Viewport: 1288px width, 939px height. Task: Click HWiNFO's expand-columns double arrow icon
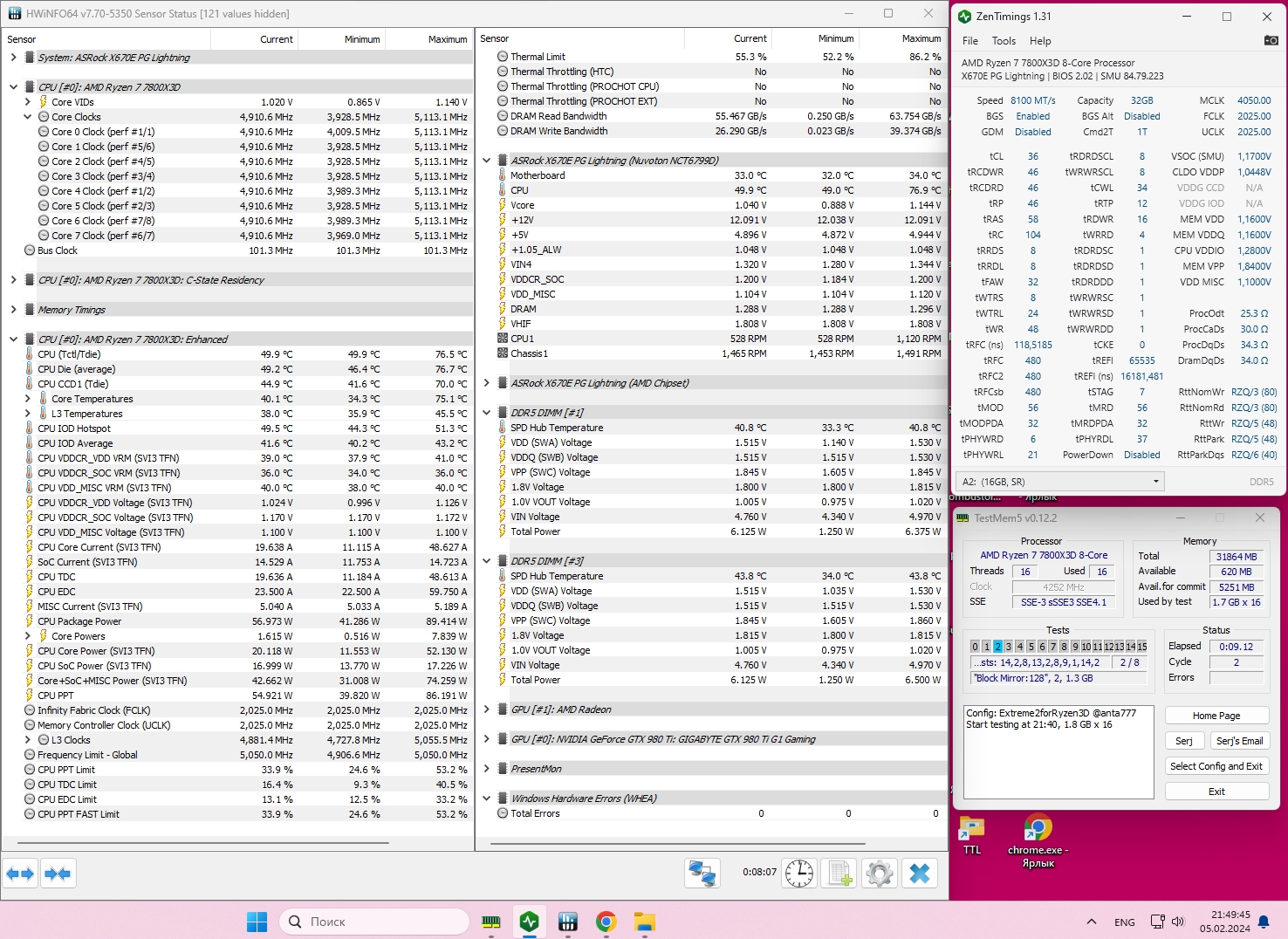pyautogui.click(x=19, y=874)
